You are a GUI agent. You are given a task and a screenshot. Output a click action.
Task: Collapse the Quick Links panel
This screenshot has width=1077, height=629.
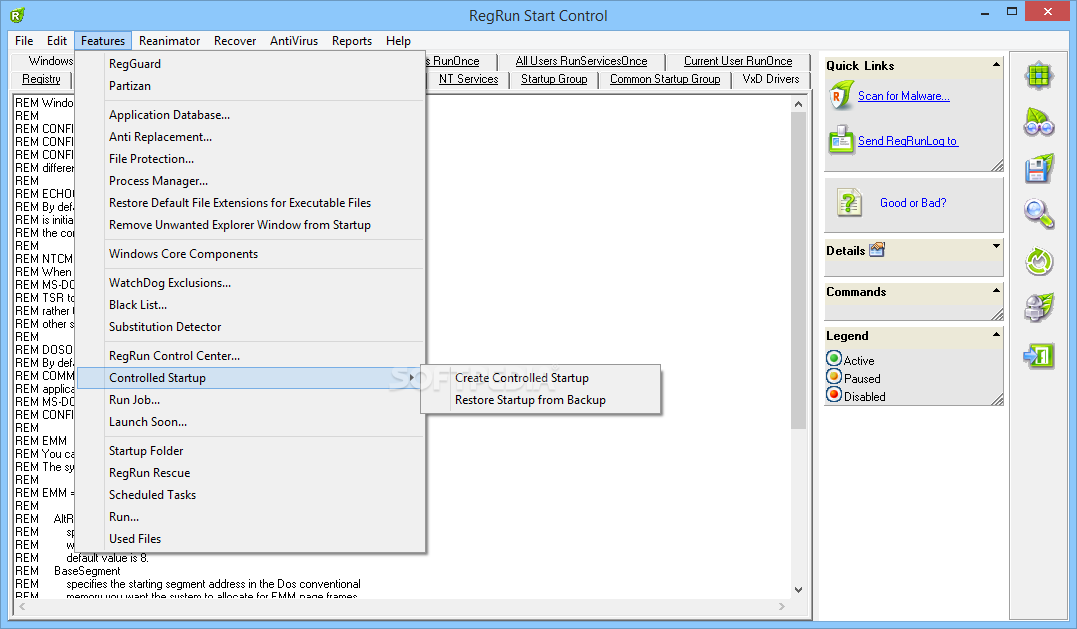coord(996,65)
